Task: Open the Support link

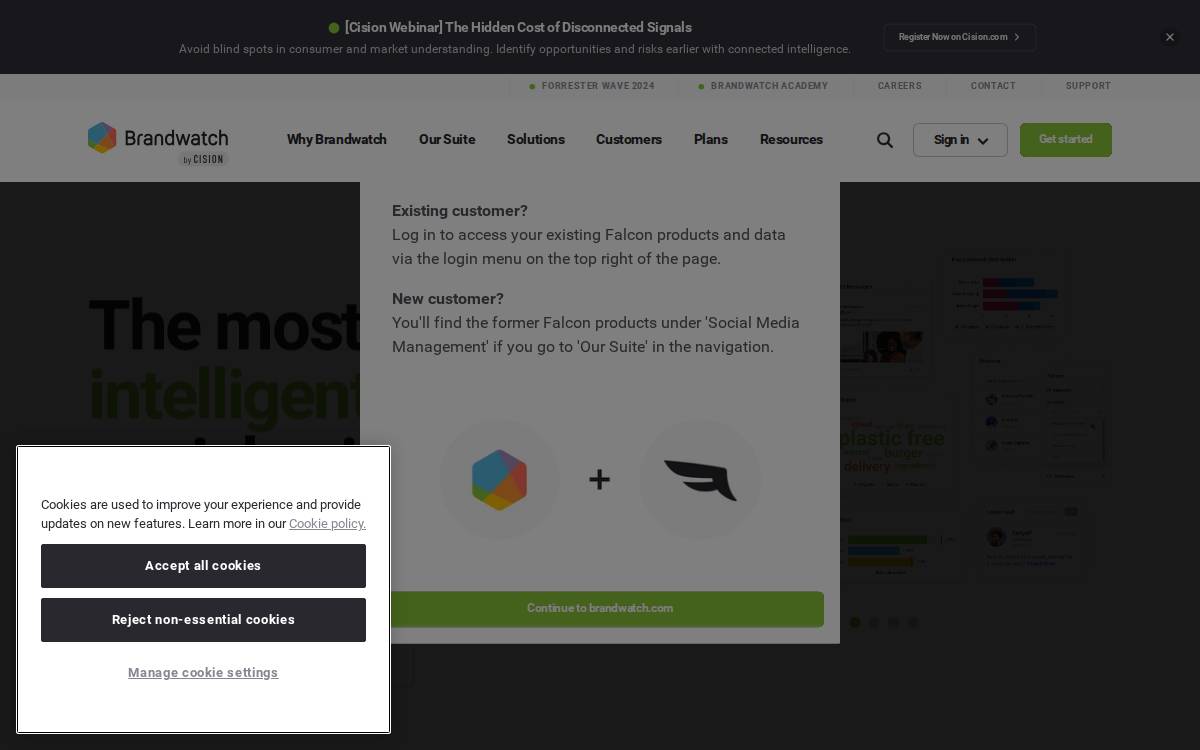Action: point(1088,86)
